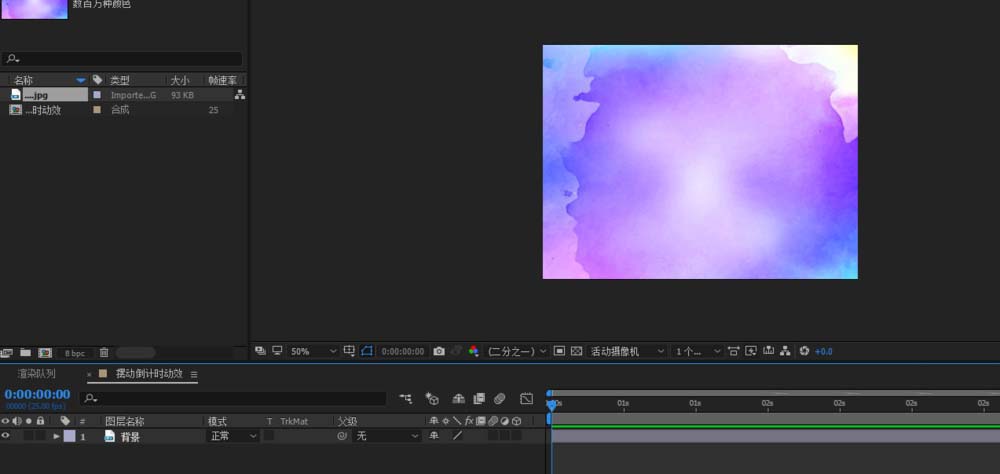Open grid and guide options
The width and height of the screenshot is (1000, 474).
point(349,351)
